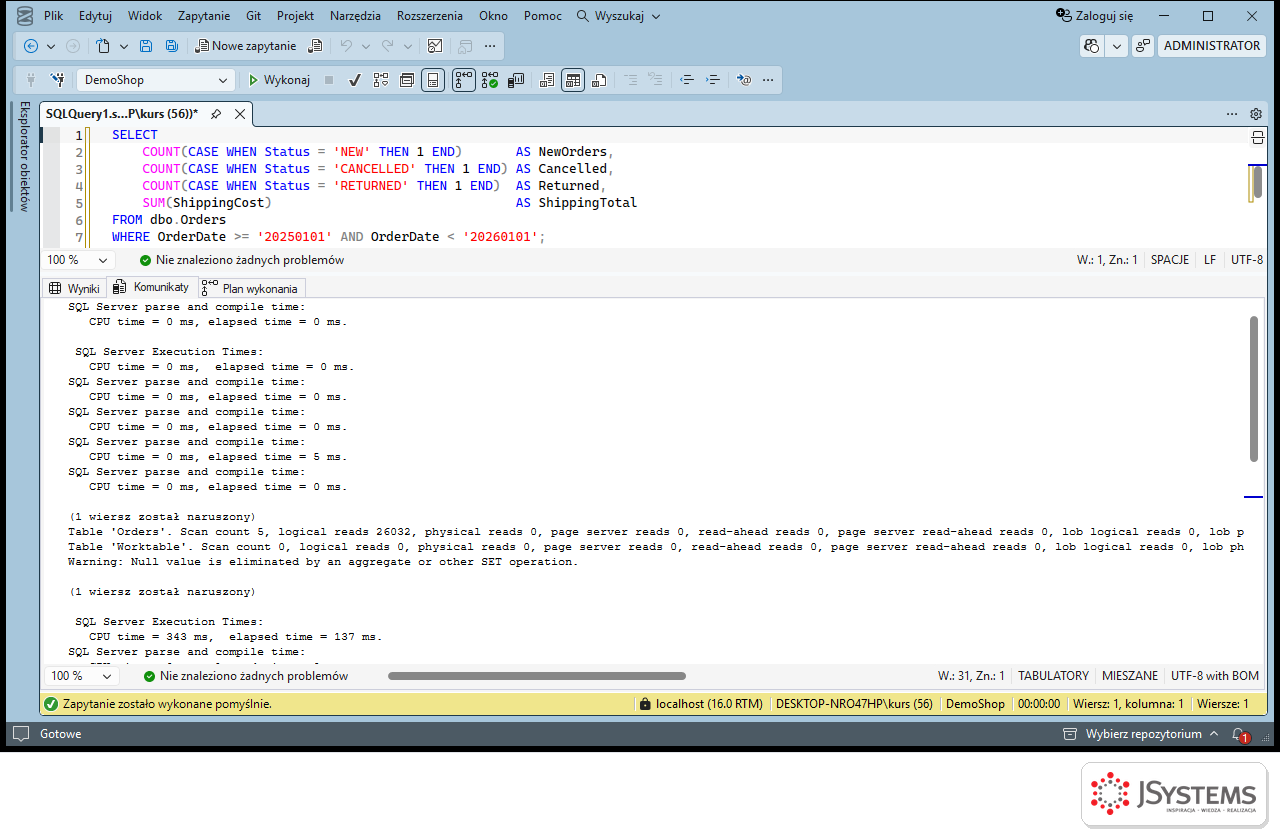Open the DemoShop database dropdown
The height and width of the screenshot is (835, 1280).
point(155,80)
